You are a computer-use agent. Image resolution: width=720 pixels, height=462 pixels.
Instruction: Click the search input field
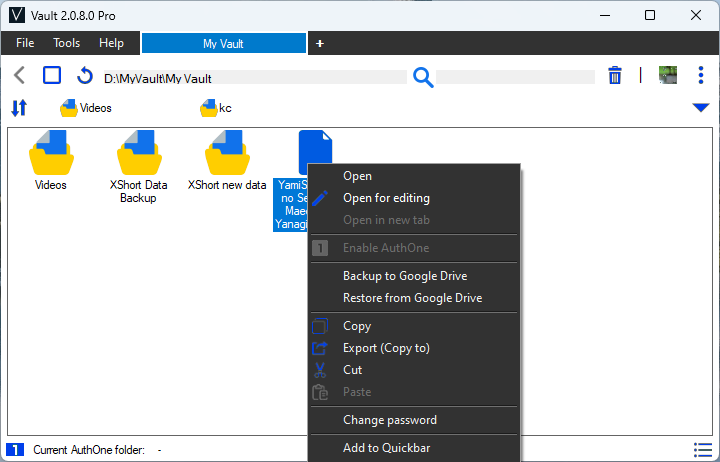(515, 77)
